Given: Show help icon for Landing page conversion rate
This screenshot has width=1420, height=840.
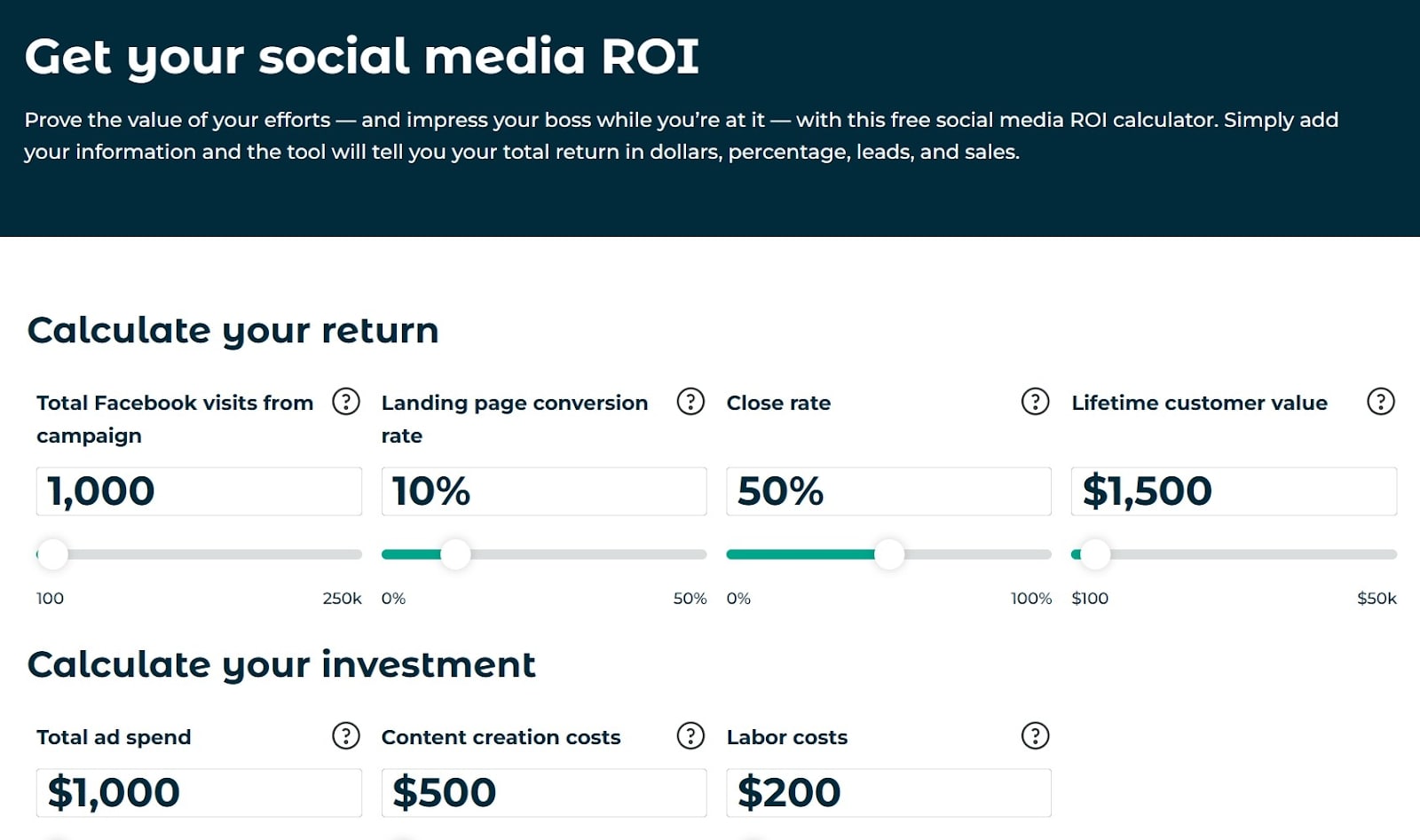Looking at the screenshot, I should 690,402.
